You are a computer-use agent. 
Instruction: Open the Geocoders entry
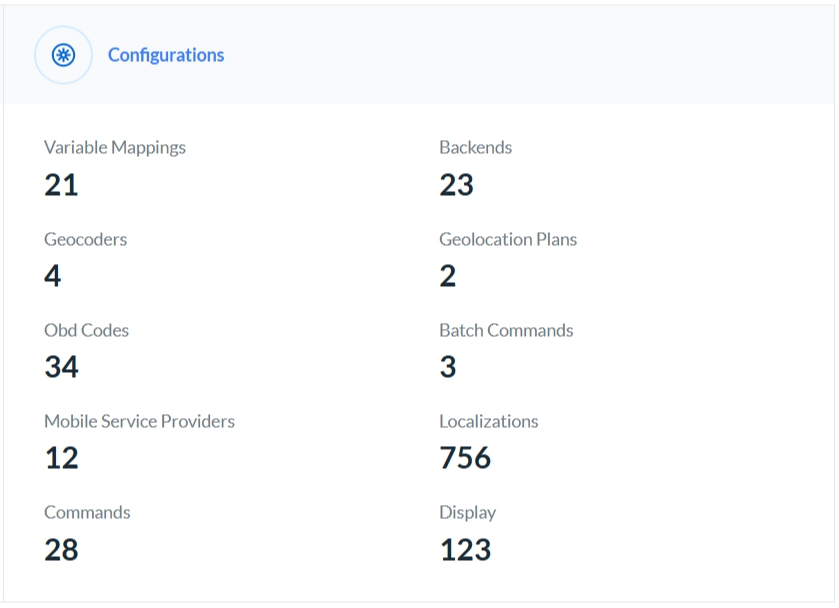coord(85,239)
